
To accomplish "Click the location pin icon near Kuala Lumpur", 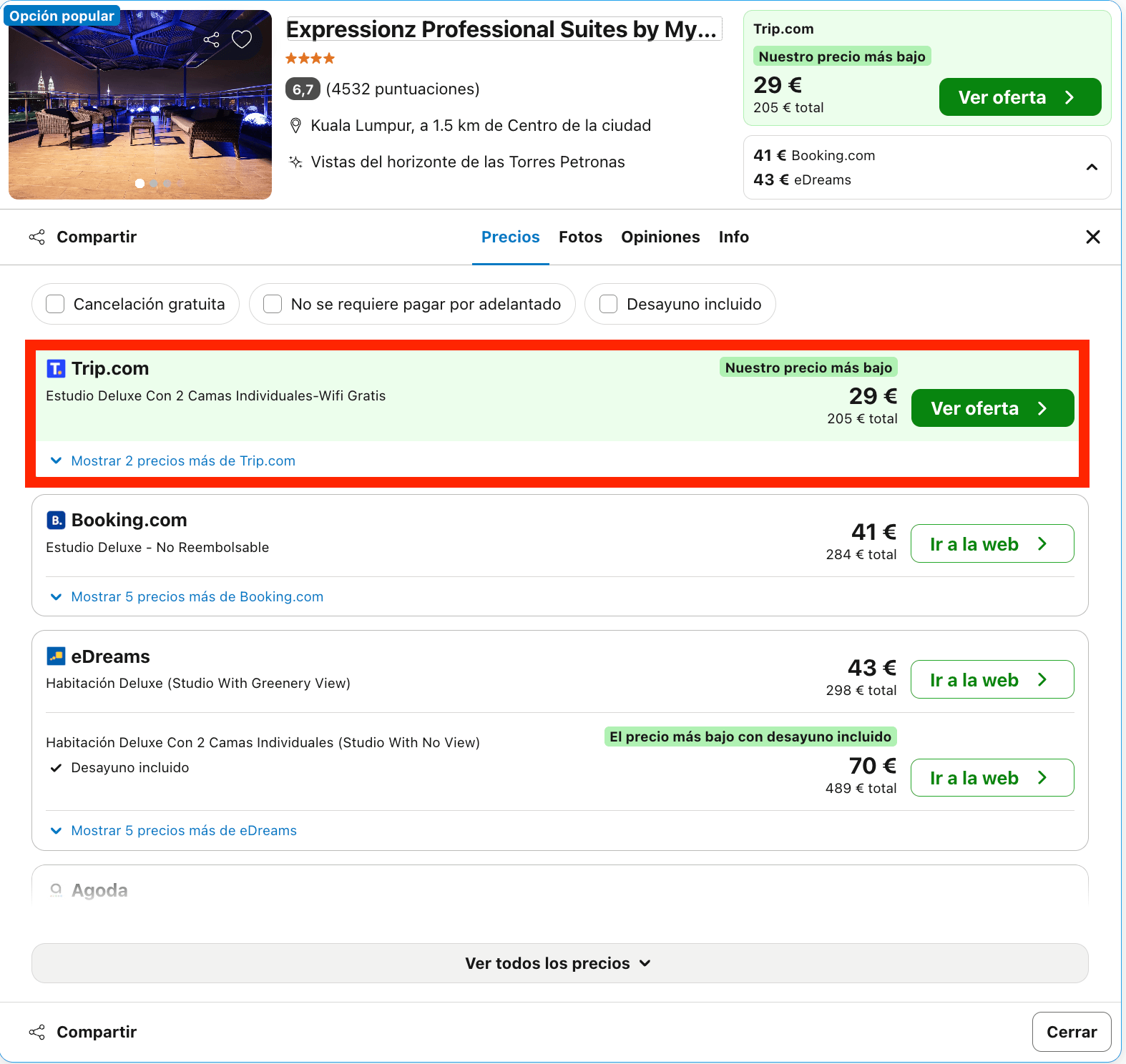I will coord(295,126).
